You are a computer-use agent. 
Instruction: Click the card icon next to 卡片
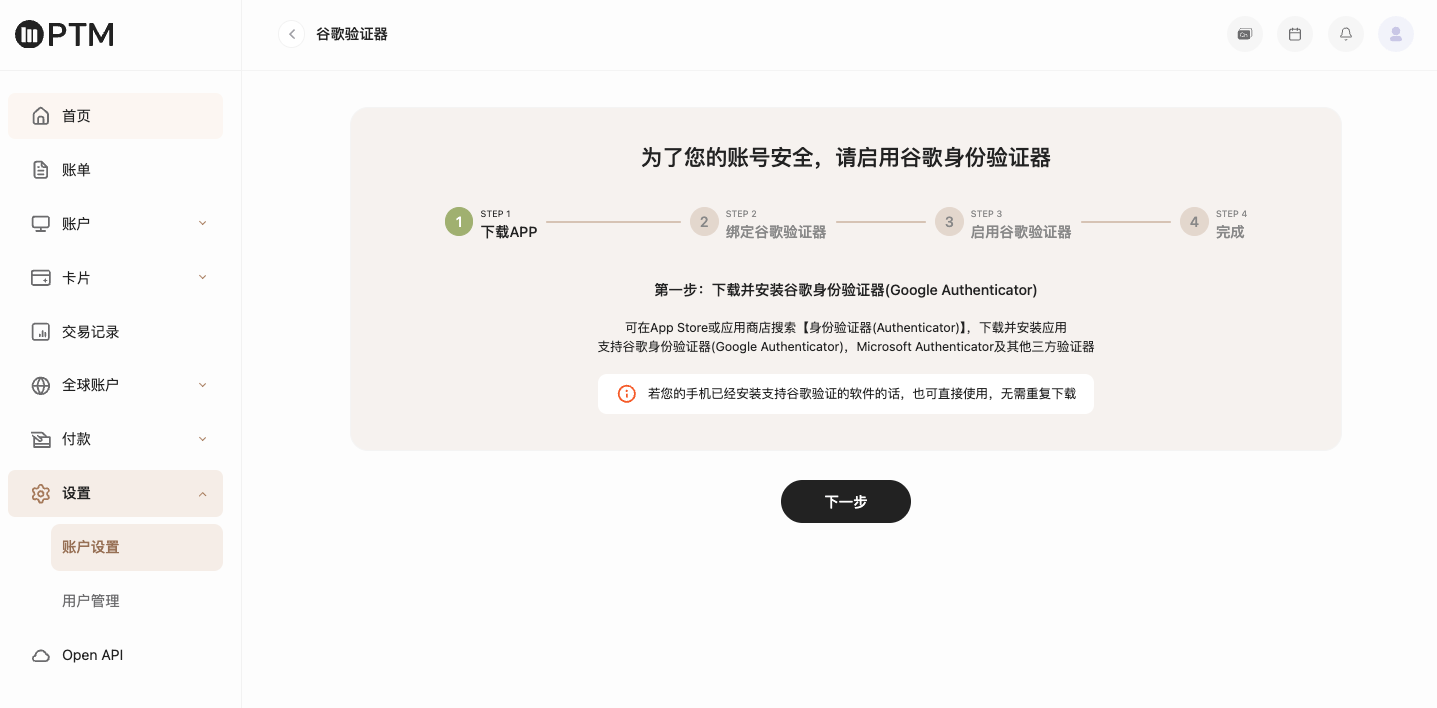click(x=41, y=278)
